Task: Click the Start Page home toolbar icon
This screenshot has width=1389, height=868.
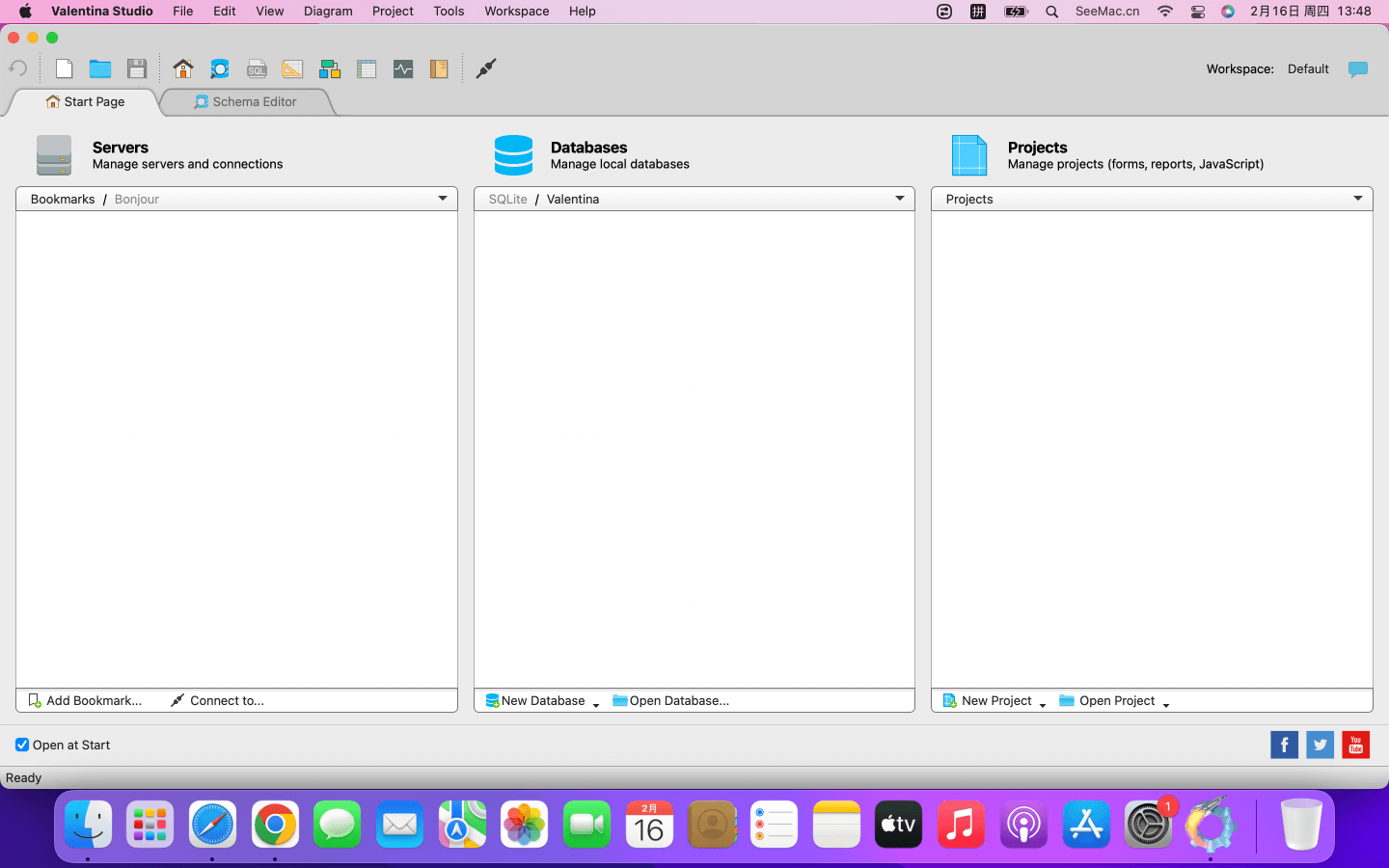Action: [x=183, y=68]
